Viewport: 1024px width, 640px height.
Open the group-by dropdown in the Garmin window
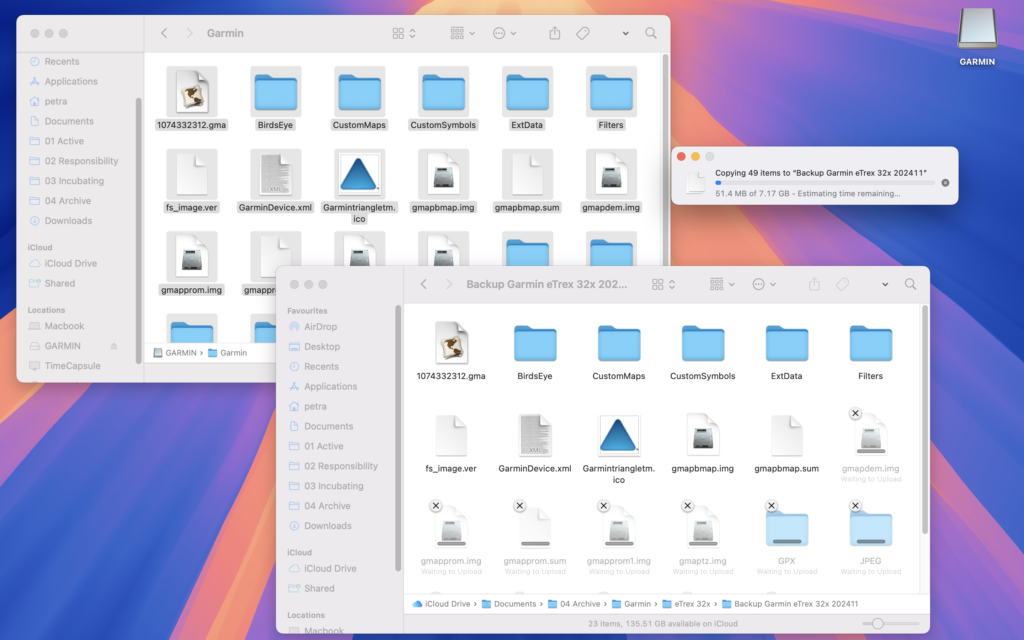[x=462, y=33]
